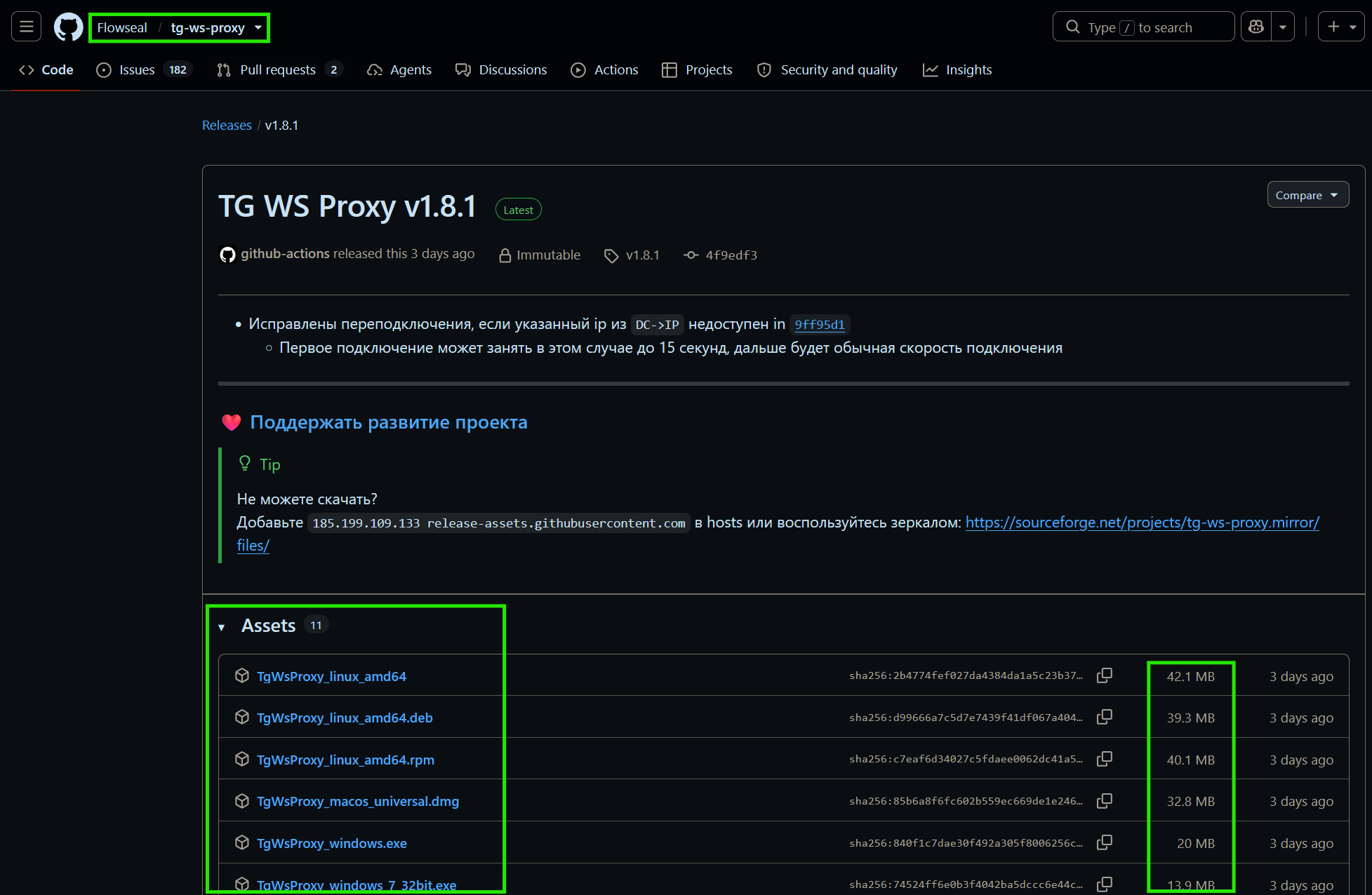The height and width of the screenshot is (895, 1372).
Task: Click package icon beside TgWsProxy_linux_amd64
Action: [242, 675]
